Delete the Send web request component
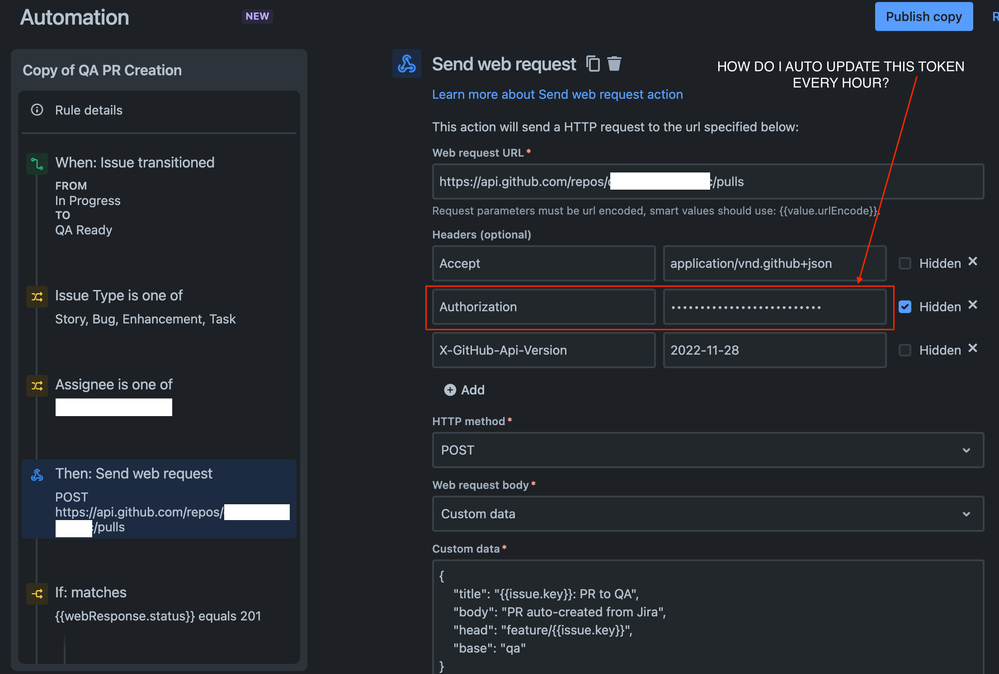Image resolution: width=999 pixels, height=674 pixels. pos(614,64)
